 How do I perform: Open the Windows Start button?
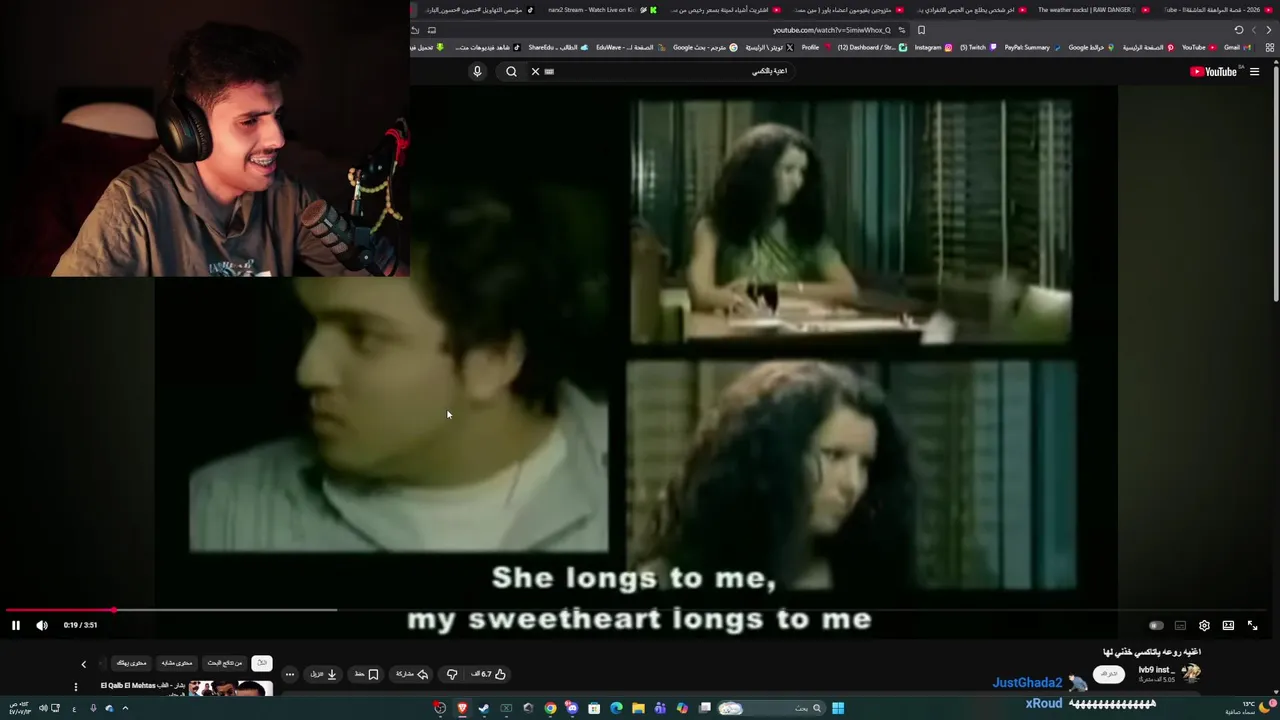[x=838, y=708]
